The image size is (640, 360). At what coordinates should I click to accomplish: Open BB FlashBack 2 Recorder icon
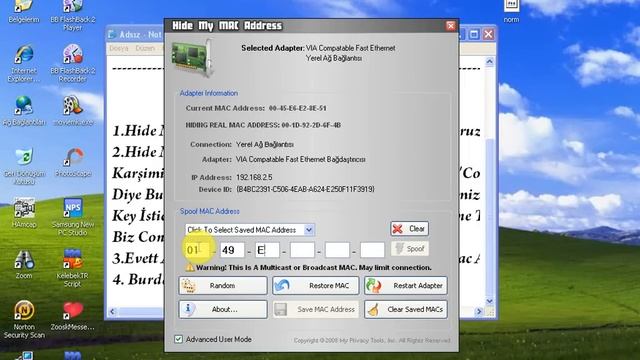[73, 63]
